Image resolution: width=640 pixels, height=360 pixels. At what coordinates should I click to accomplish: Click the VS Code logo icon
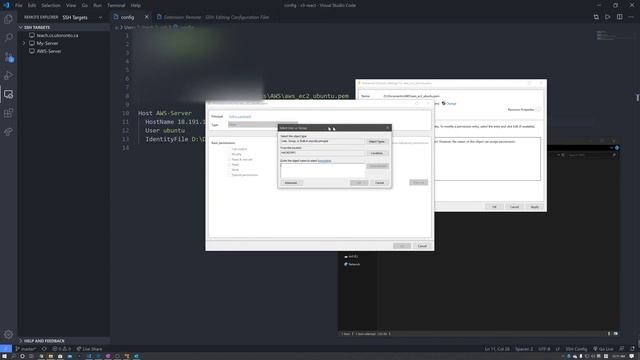point(6,5)
